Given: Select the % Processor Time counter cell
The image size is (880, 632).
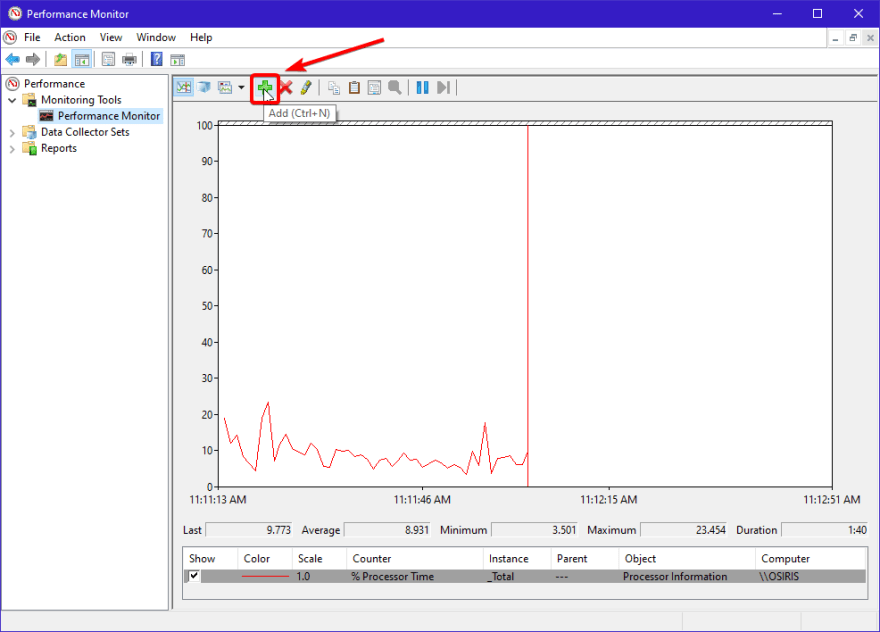Looking at the screenshot, I should click(x=392, y=576).
